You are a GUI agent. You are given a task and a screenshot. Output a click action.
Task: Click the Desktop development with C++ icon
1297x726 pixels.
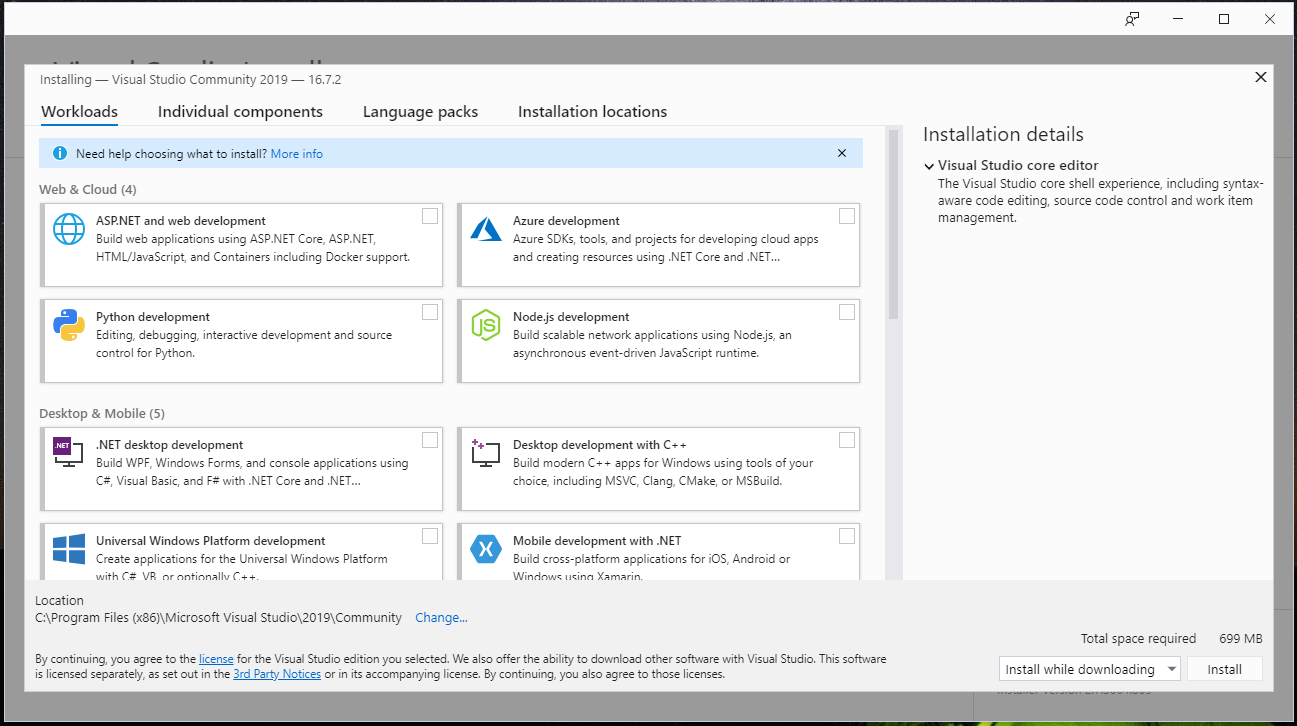(486, 453)
